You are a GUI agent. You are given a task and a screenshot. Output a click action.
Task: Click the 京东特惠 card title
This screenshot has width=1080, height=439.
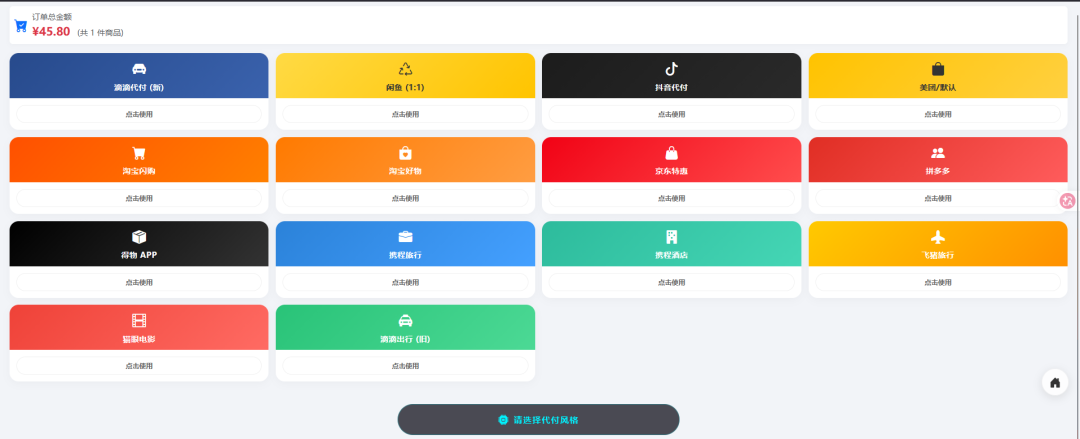(x=672, y=172)
